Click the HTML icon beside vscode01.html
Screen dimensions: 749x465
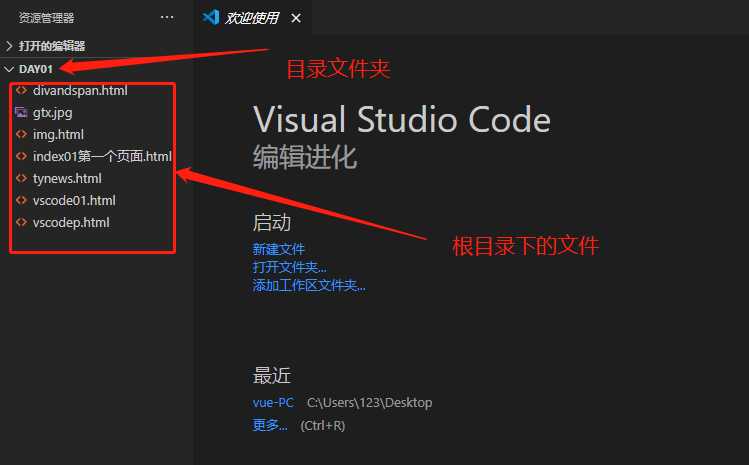pyautogui.click(x=21, y=200)
